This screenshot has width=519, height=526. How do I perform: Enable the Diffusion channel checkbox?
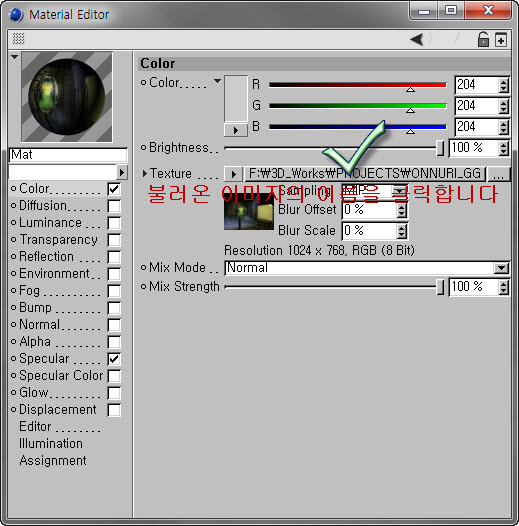pos(114,206)
